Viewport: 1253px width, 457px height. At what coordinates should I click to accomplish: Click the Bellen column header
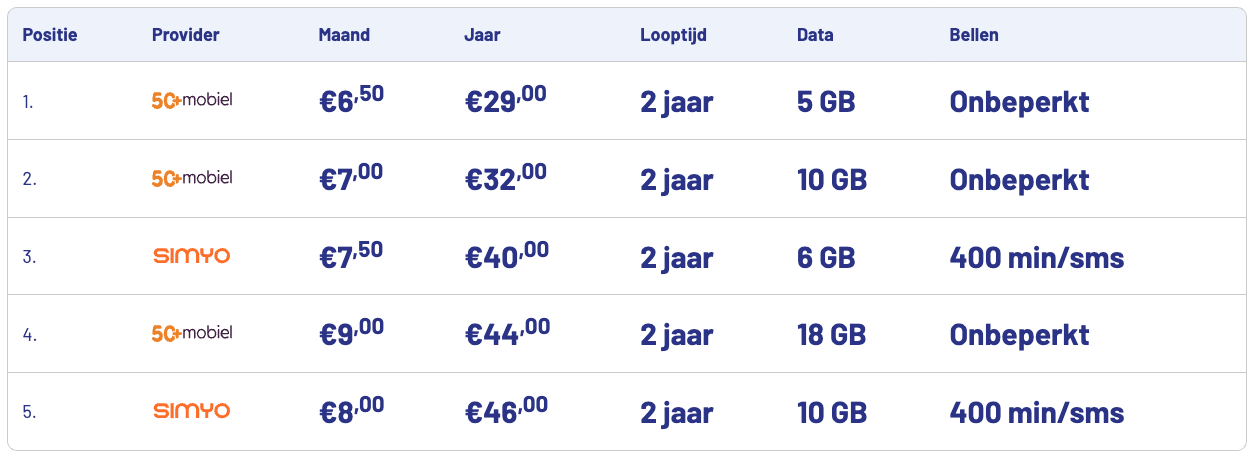pyautogui.click(x=974, y=35)
